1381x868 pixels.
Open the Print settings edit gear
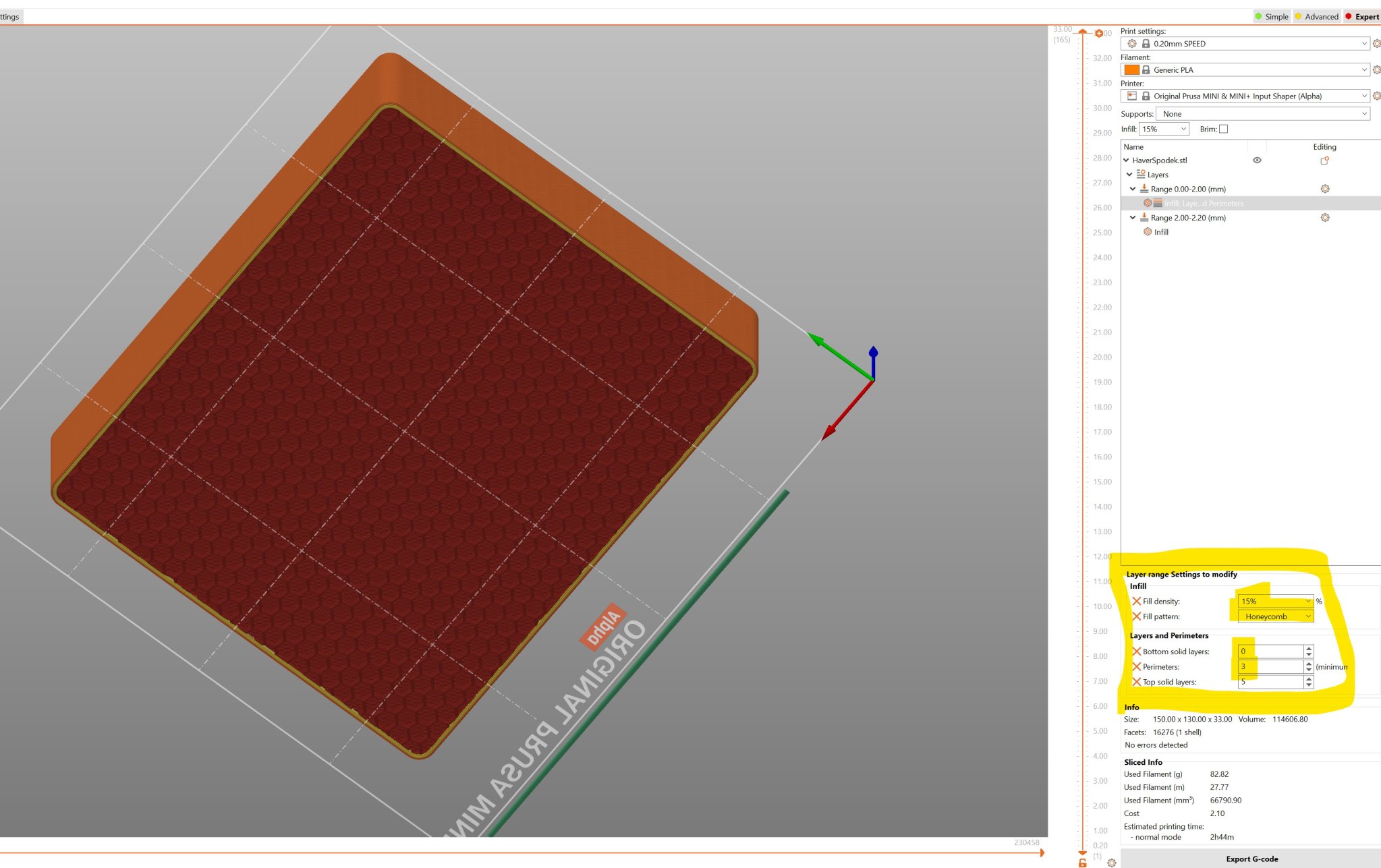[x=1376, y=44]
